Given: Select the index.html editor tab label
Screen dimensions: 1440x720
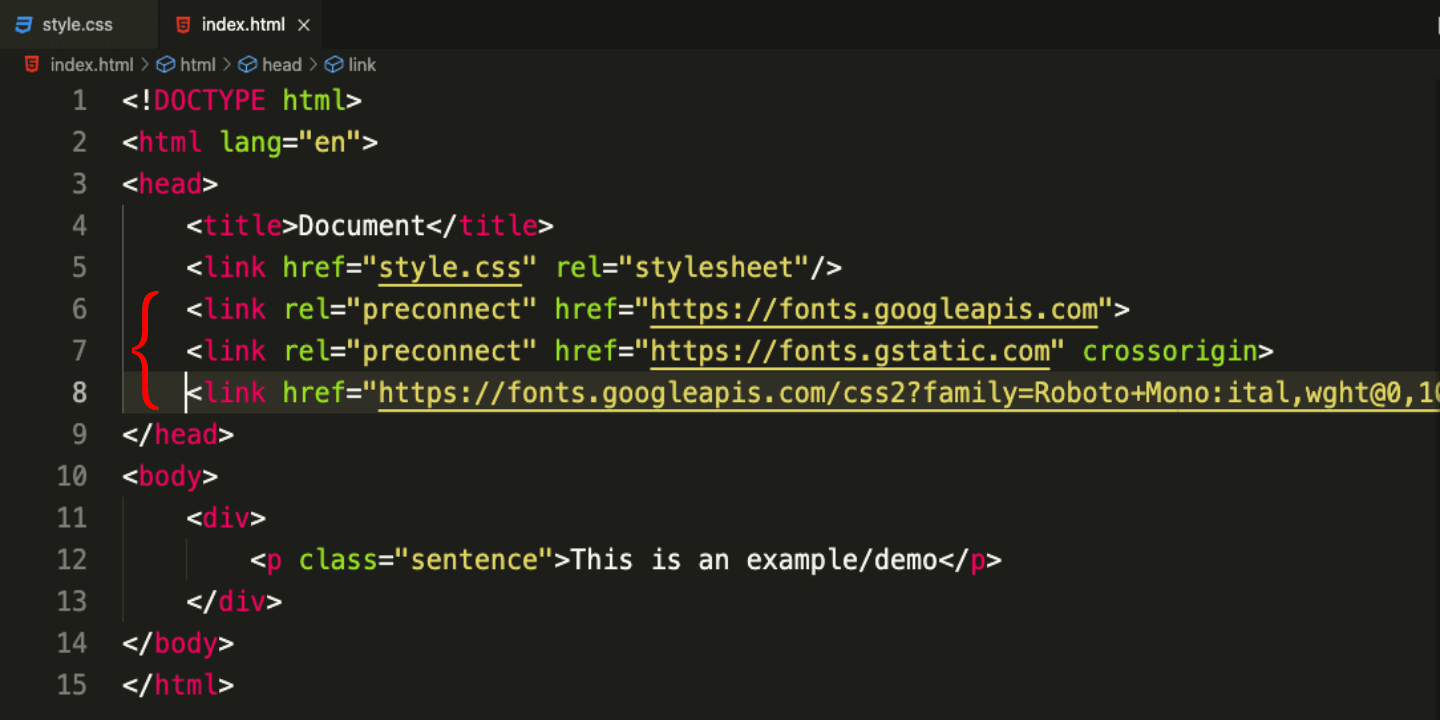Looking at the screenshot, I should coord(243,24).
